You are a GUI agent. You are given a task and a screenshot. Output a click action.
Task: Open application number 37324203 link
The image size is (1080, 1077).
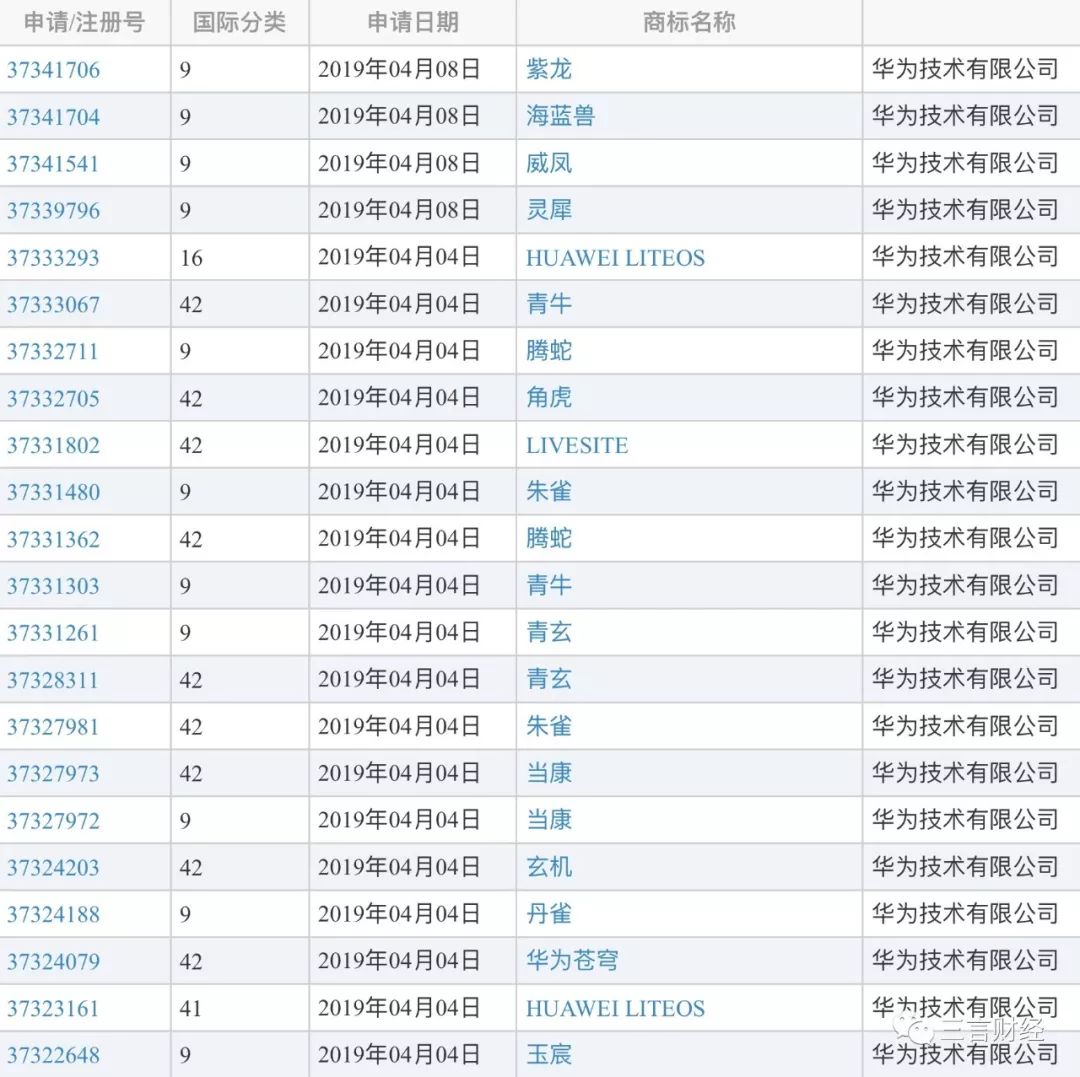click(x=53, y=867)
